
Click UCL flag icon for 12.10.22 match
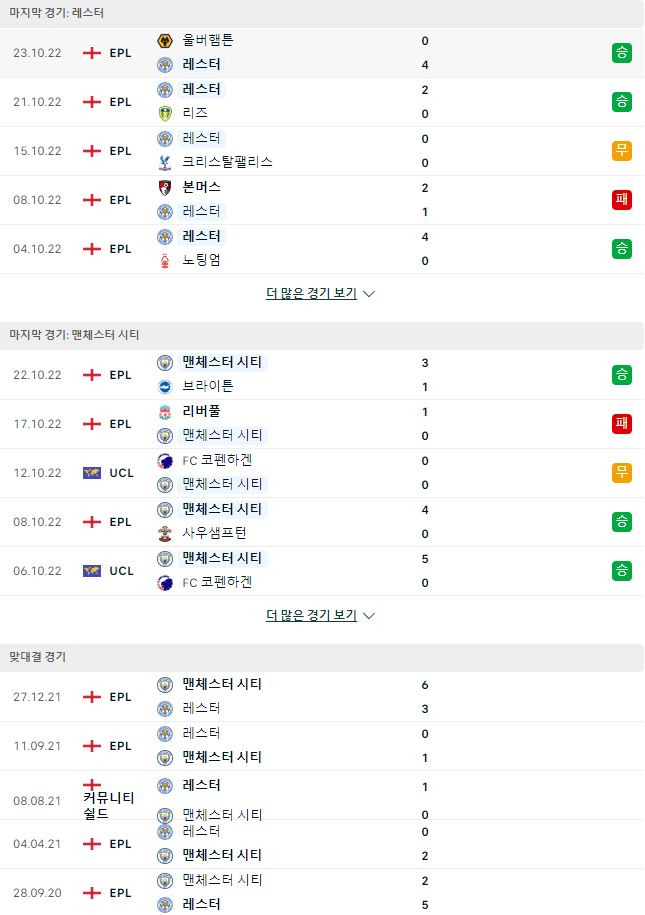[92, 473]
